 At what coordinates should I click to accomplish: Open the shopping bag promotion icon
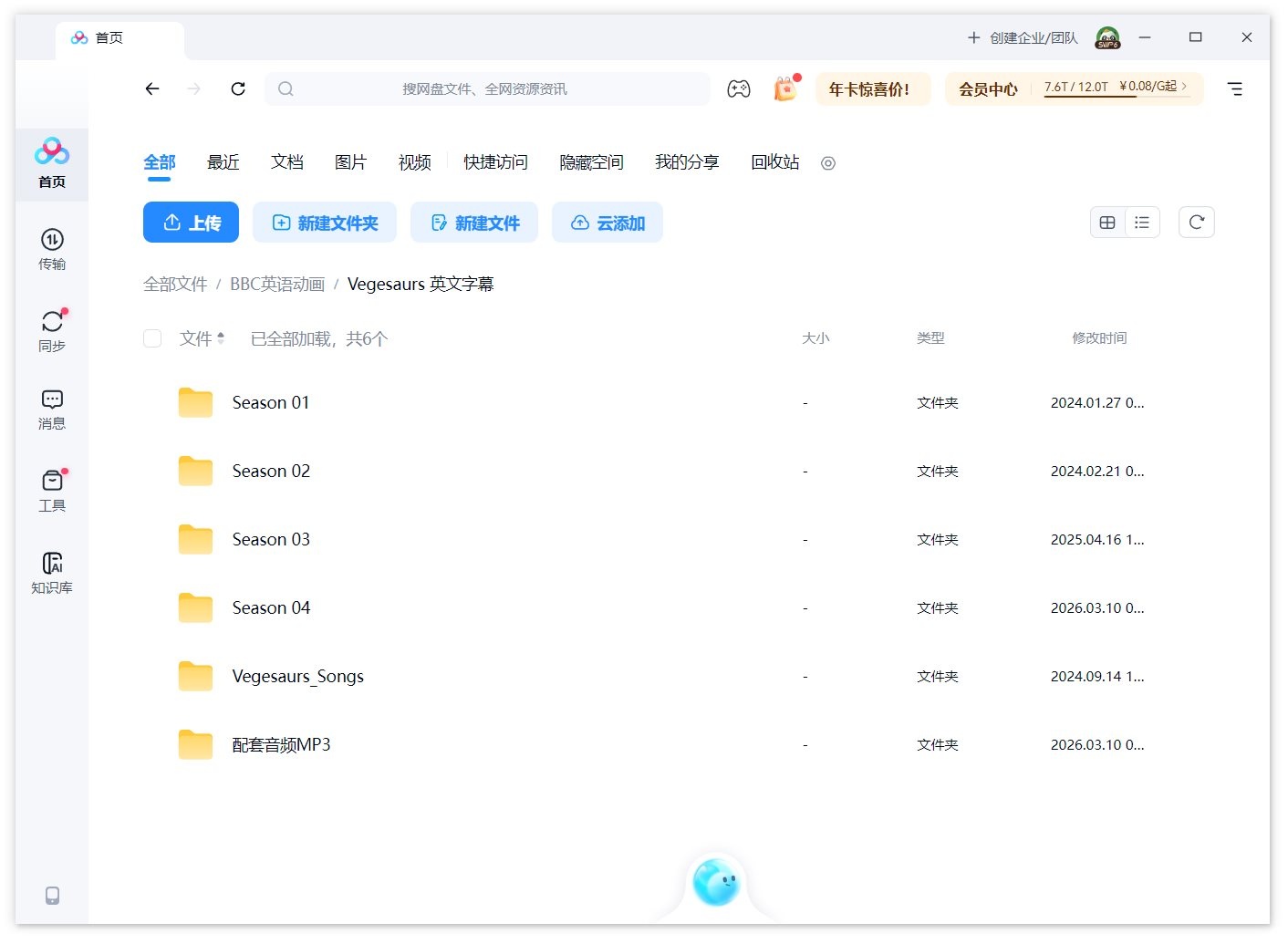point(784,88)
